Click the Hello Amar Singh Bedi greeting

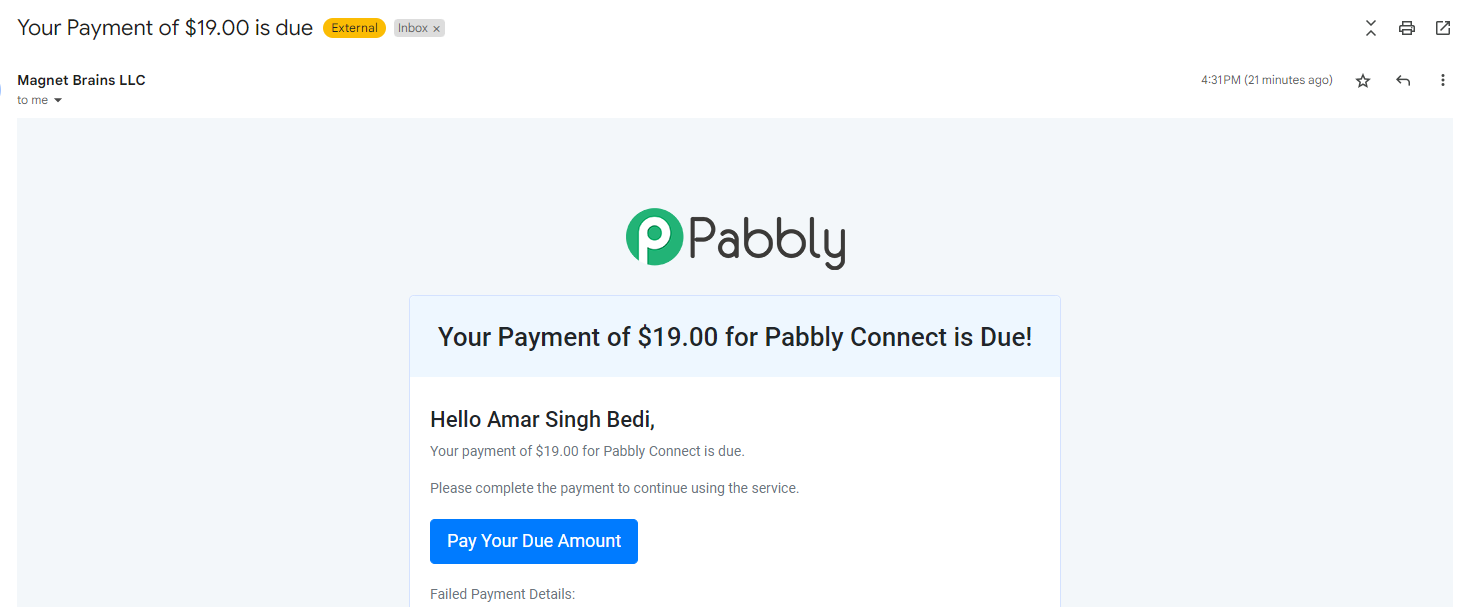pos(542,419)
